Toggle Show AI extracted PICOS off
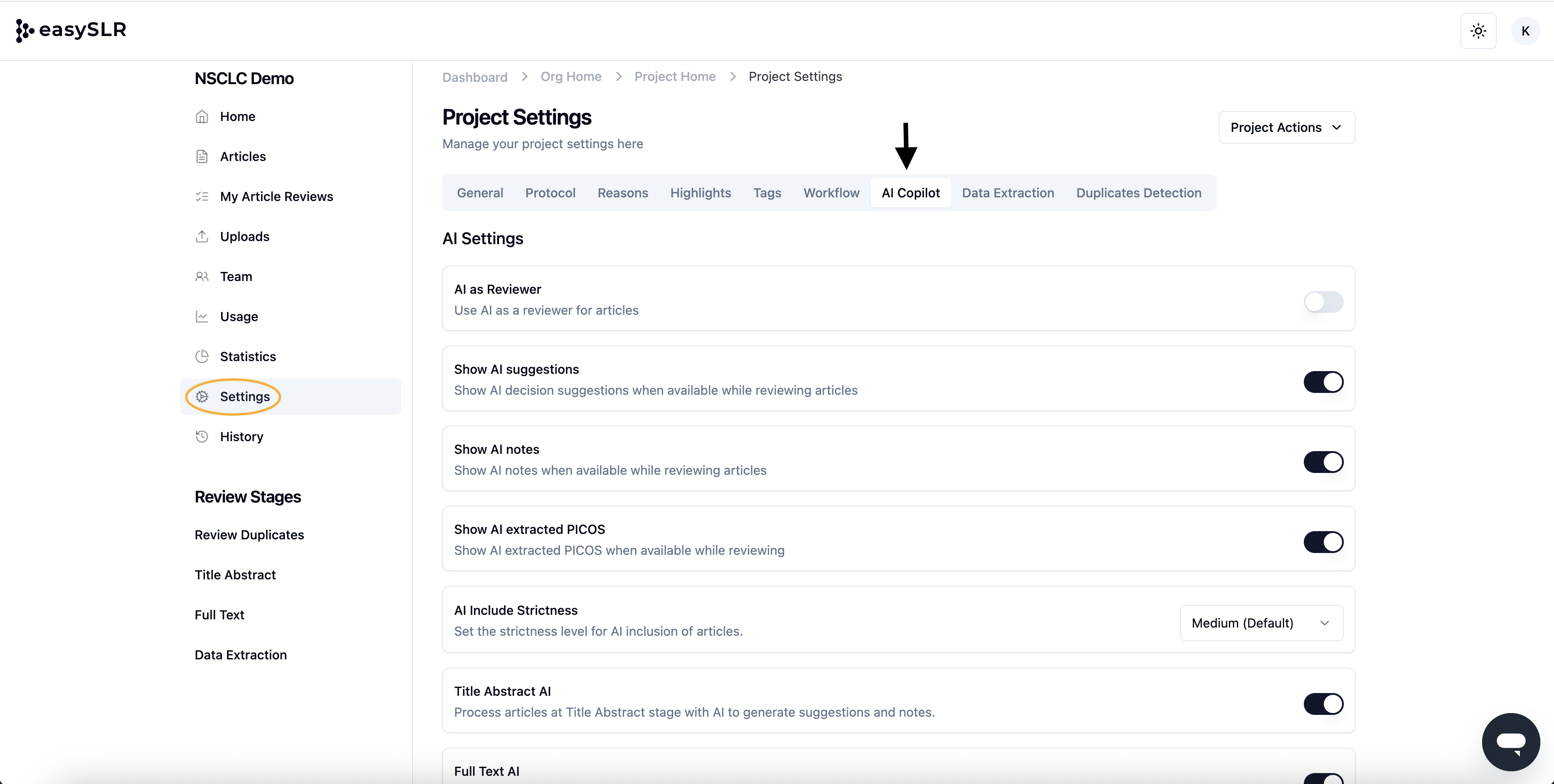 click(1323, 542)
